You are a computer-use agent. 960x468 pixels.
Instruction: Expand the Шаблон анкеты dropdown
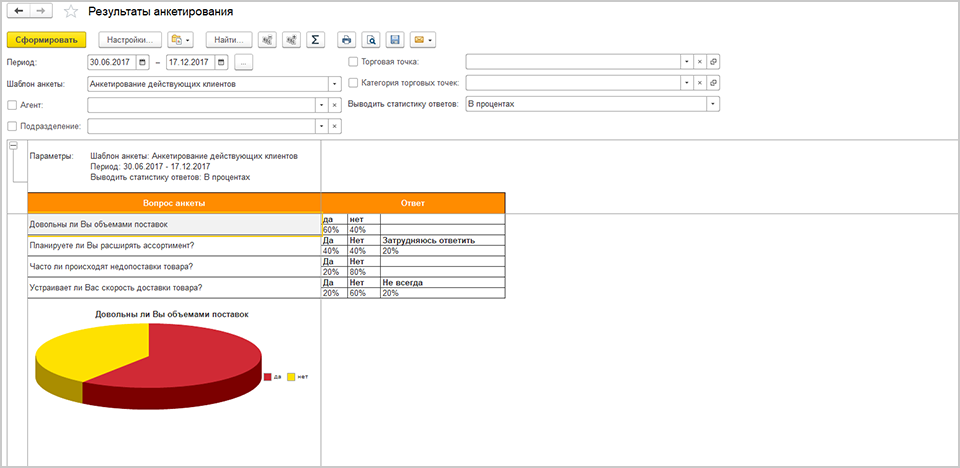pyautogui.click(x=335, y=83)
